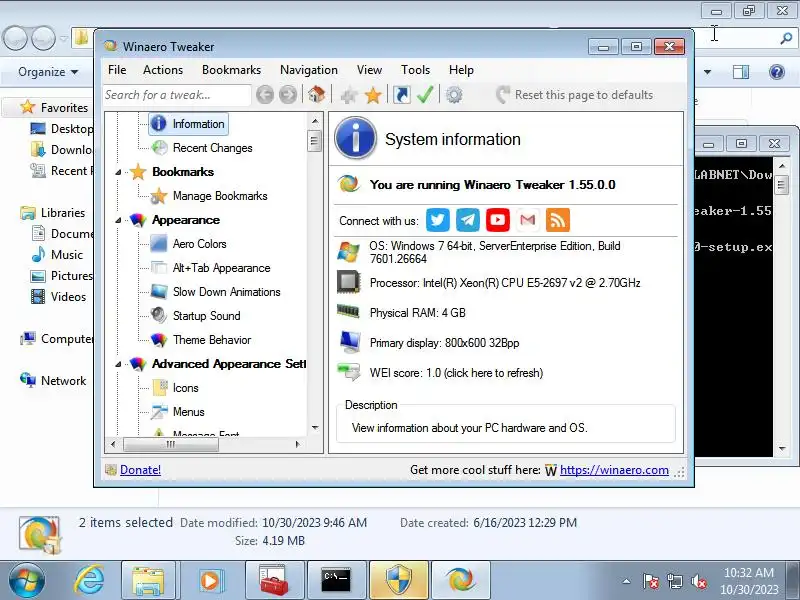Click tree vertical scrollbar down arrow
This screenshot has height=600, width=800.
pyautogui.click(x=315, y=428)
